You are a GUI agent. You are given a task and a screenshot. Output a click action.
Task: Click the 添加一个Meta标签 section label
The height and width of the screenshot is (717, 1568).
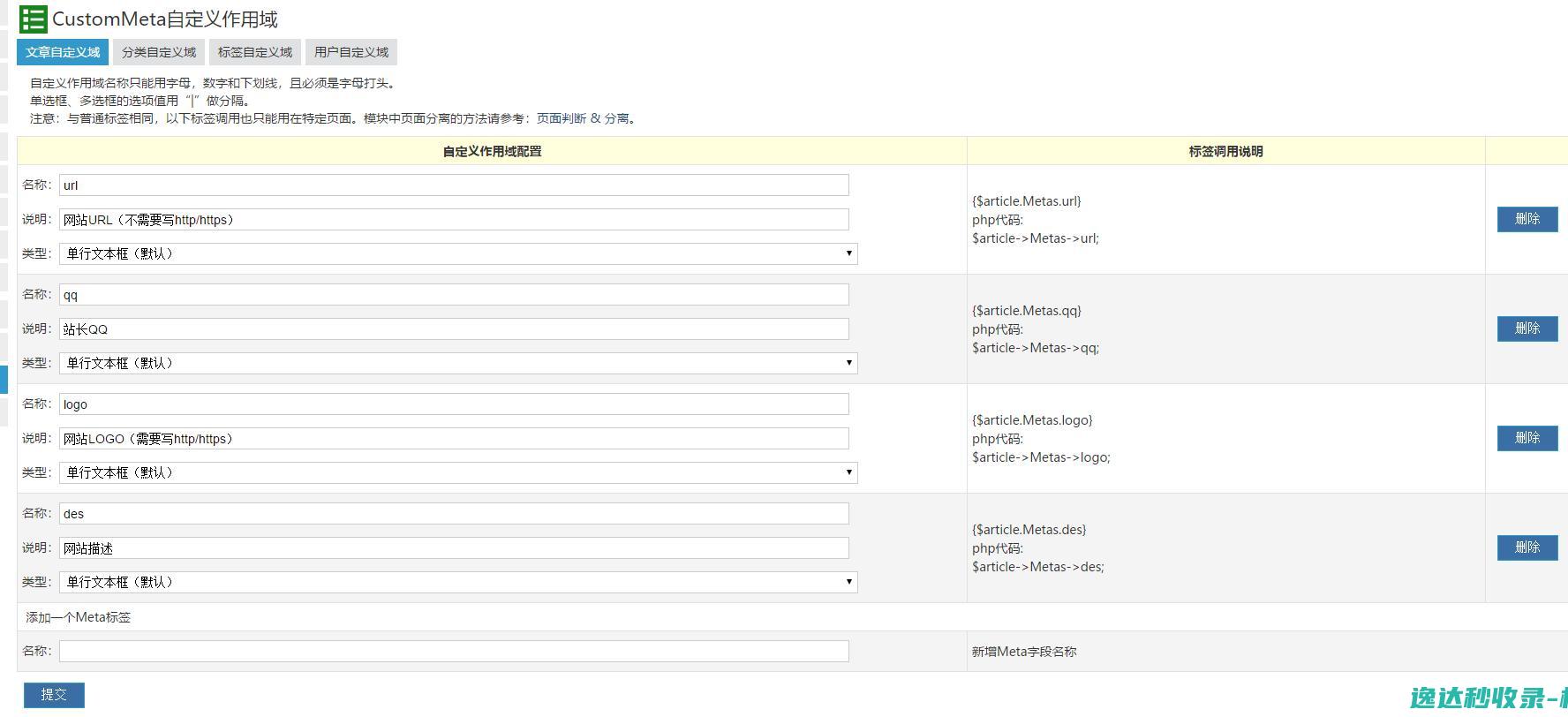(78, 617)
